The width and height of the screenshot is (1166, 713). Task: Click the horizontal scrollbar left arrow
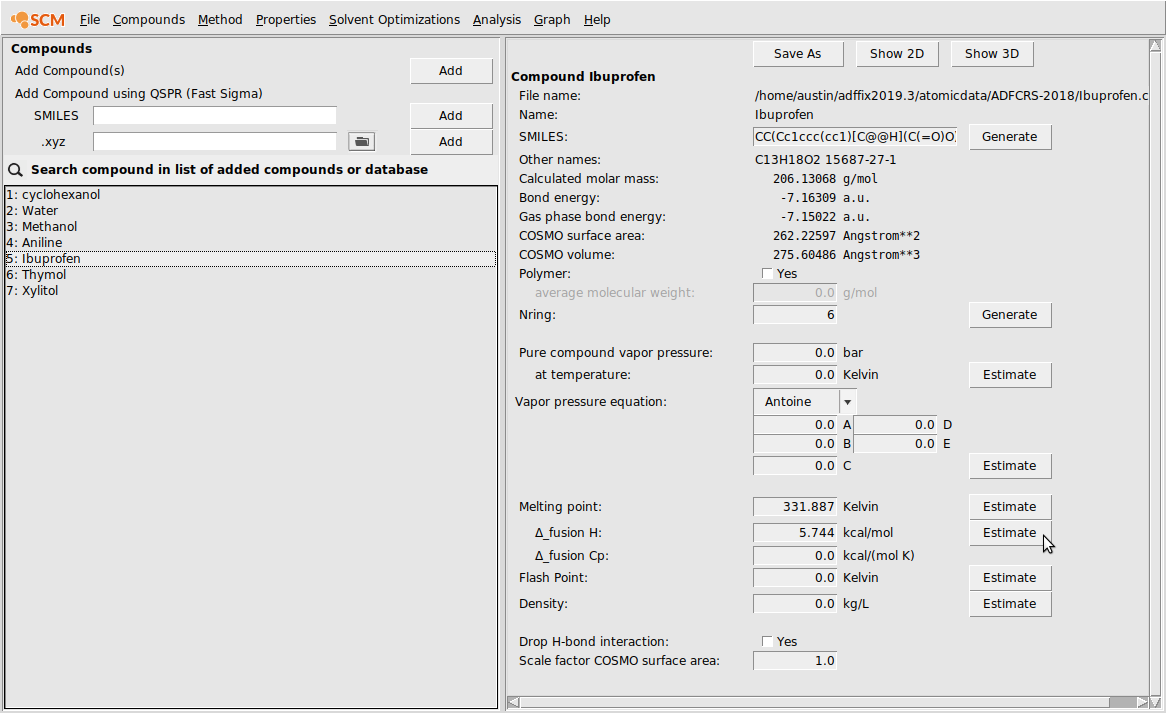[x=514, y=702]
